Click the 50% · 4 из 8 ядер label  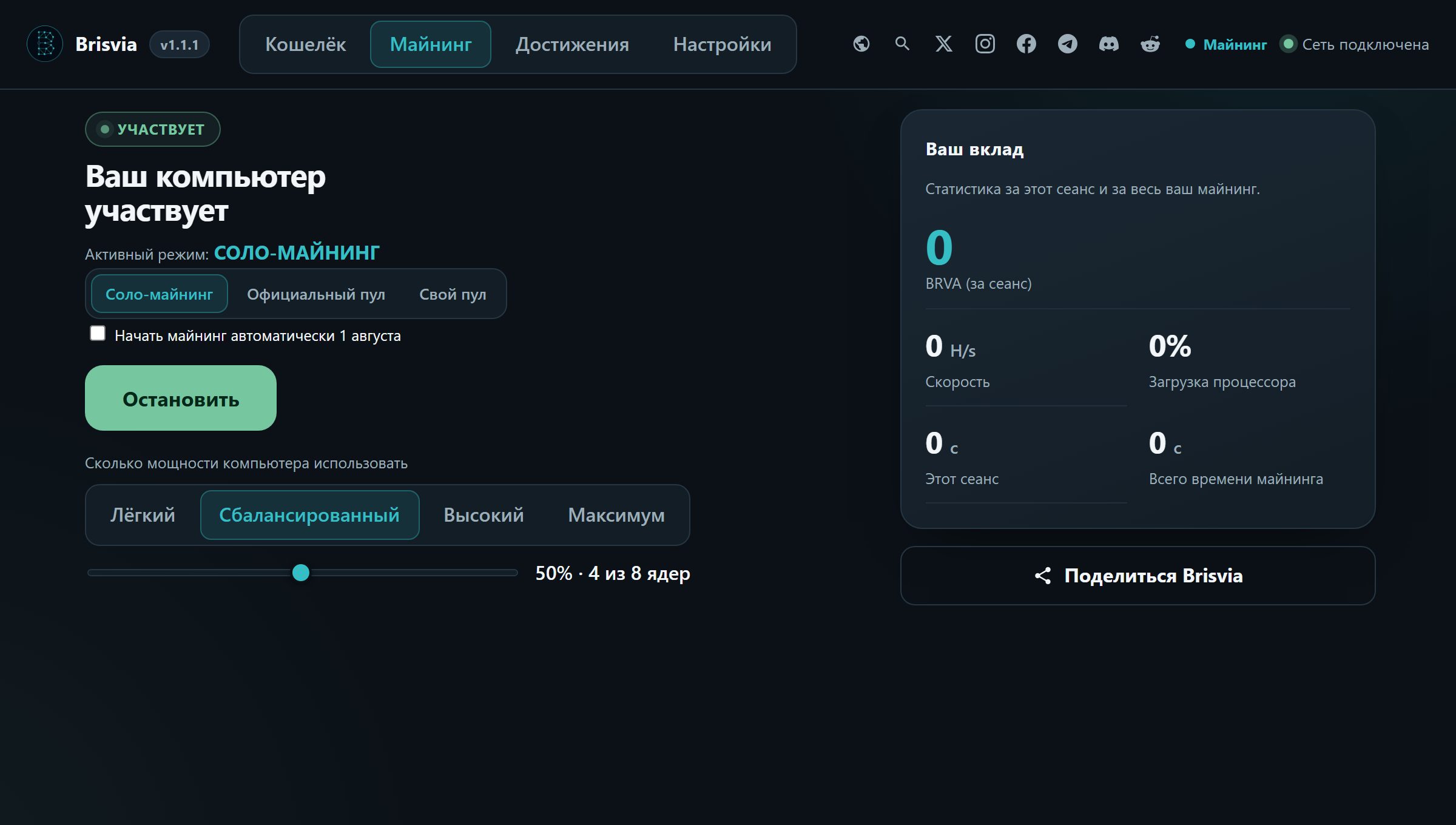pyautogui.click(x=613, y=573)
